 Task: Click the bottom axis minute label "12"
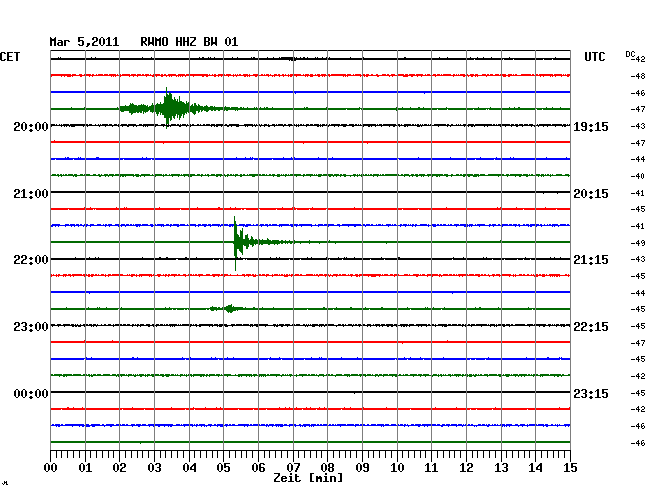[466, 468]
